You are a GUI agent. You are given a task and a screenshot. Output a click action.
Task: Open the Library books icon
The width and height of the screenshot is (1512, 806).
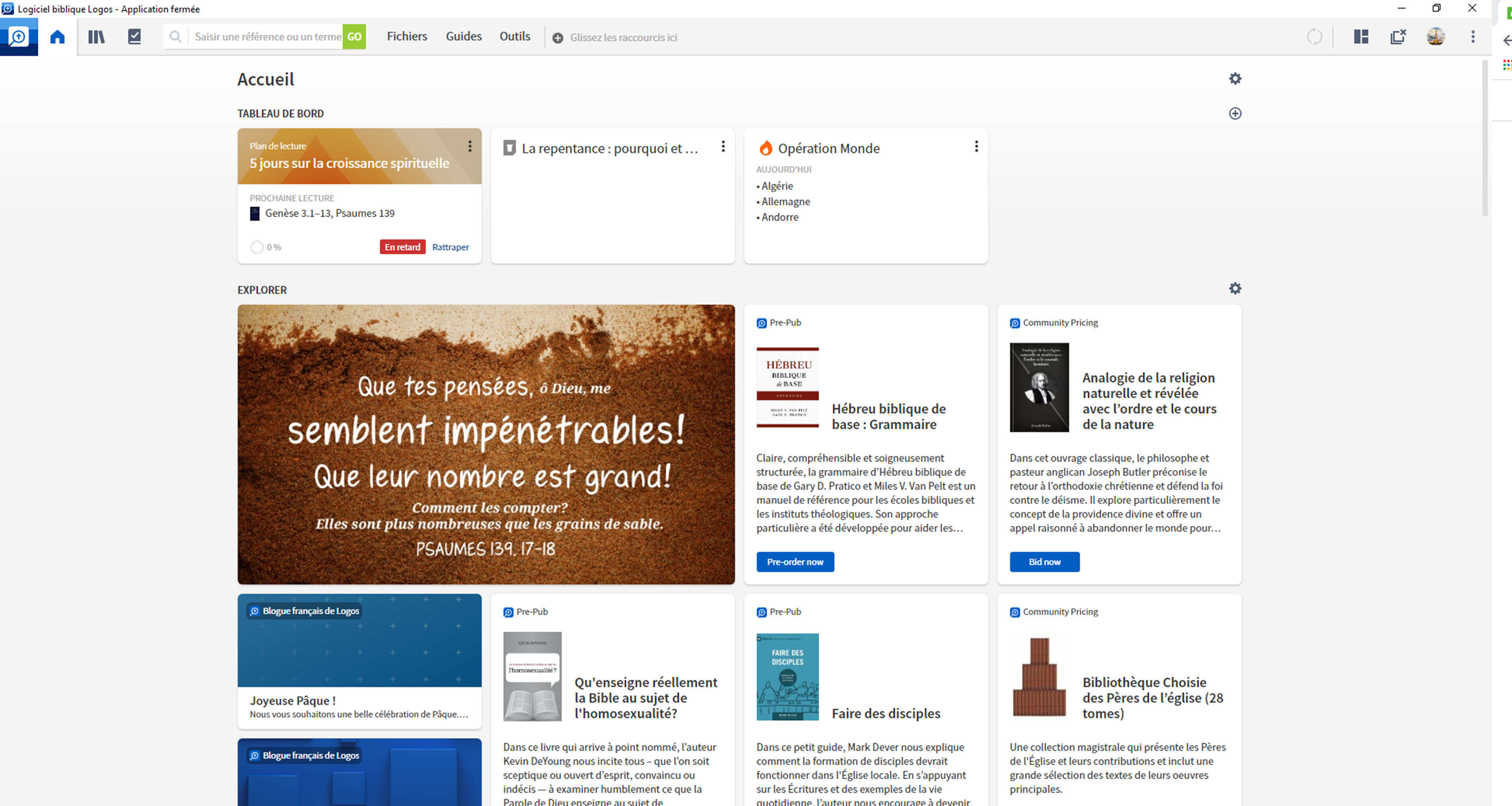pos(96,37)
